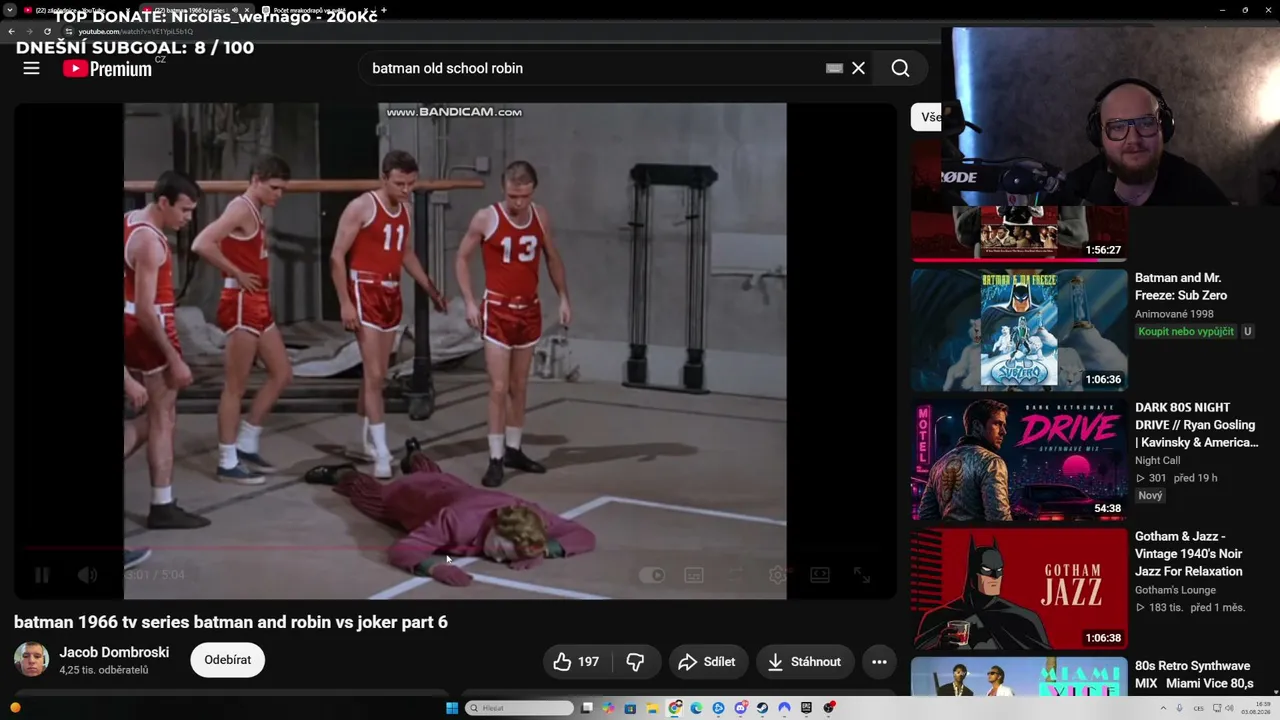1280x720 pixels.
Task: Click the YouTube search text field
Action: click(x=594, y=68)
